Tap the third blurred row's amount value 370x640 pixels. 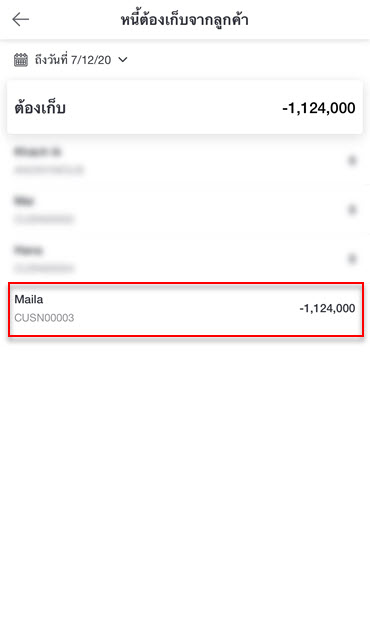(x=352, y=259)
